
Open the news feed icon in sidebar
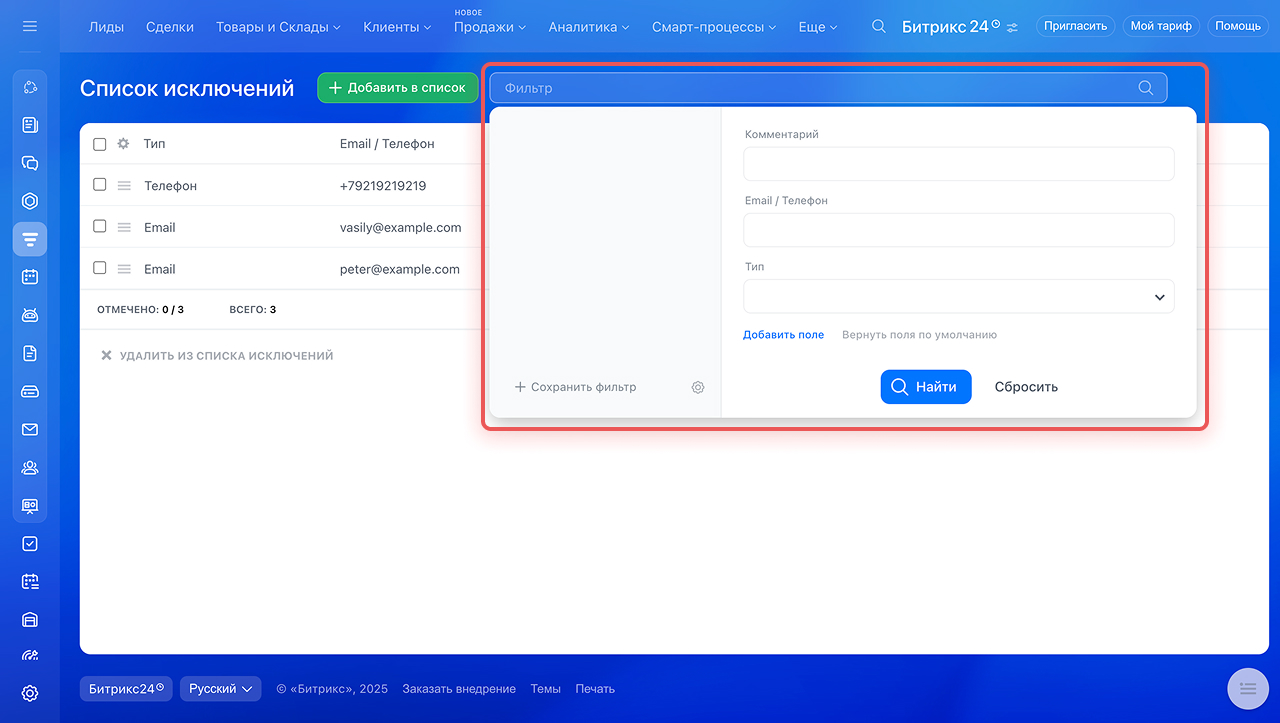pos(30,125)
